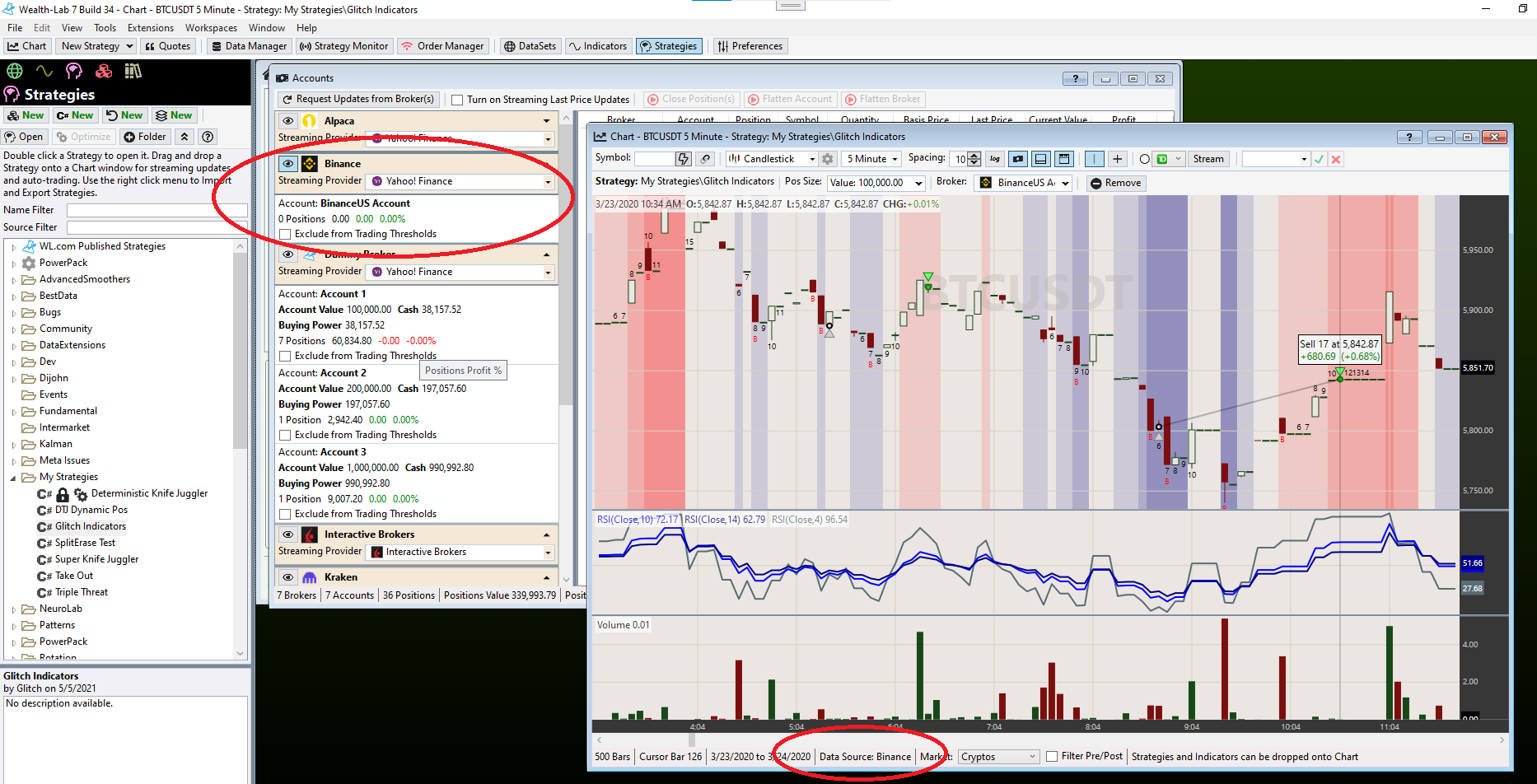Screen dimensions: 1537x784
Task: Click the Symbol input field
Action: [654, 159]
